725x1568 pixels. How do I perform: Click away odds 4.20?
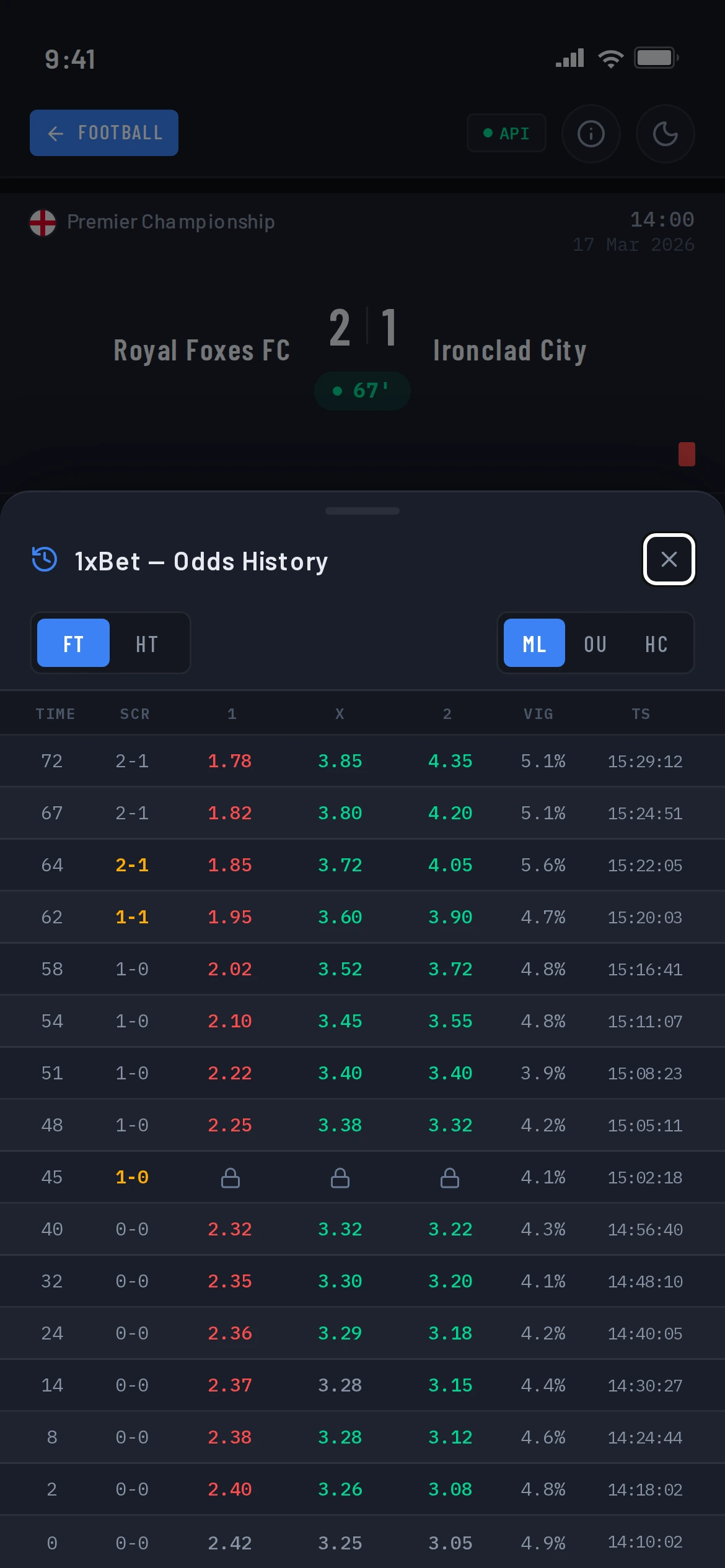point(450,813)
